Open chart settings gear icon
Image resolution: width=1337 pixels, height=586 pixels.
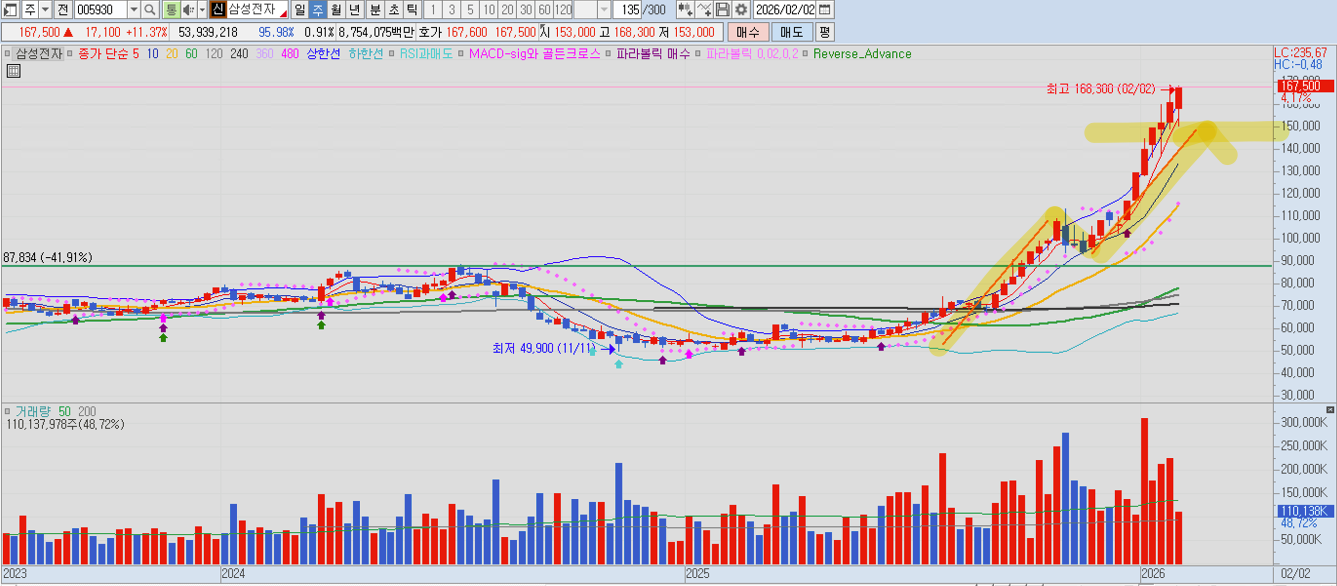coord(741,9)
